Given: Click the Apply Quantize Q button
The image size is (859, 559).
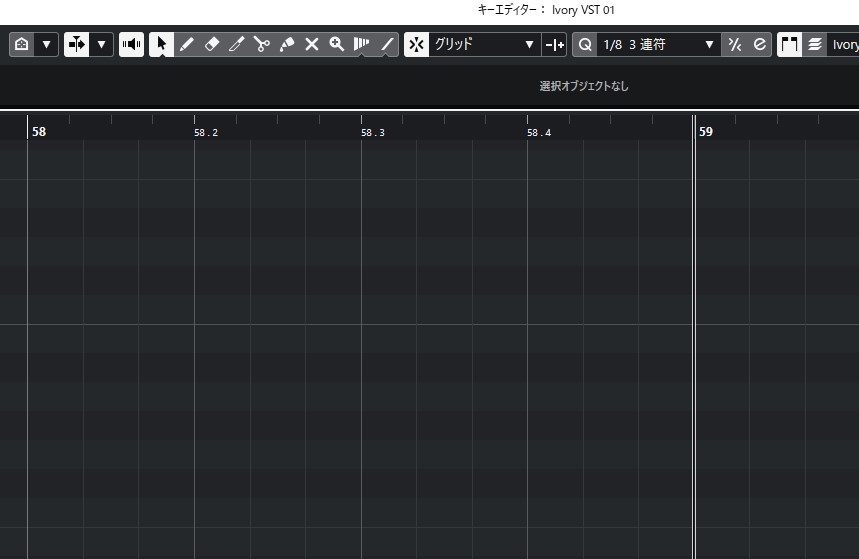Looking at the screenshot, I should [585, 45].
